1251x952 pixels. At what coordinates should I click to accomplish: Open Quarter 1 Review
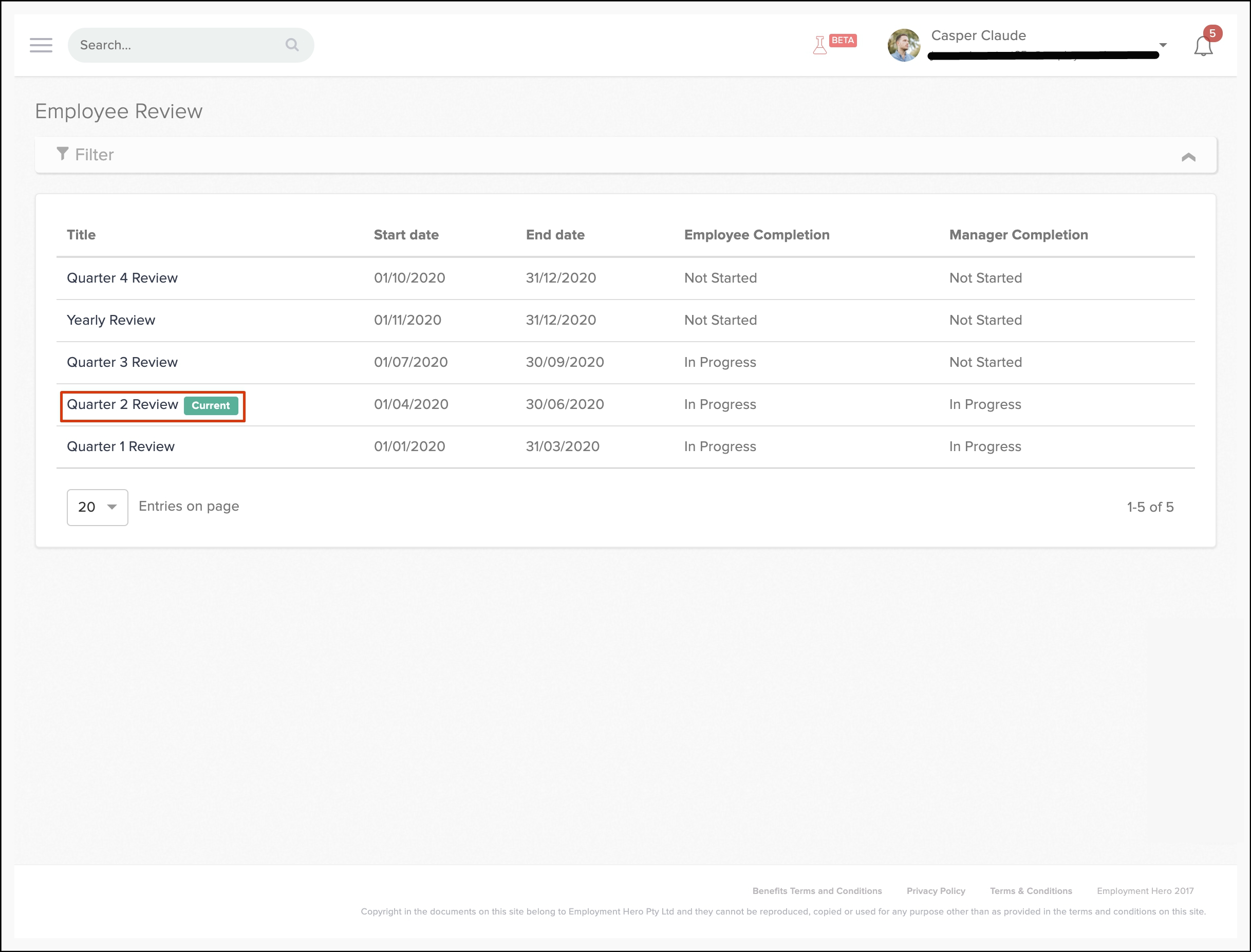pos(121,446)
